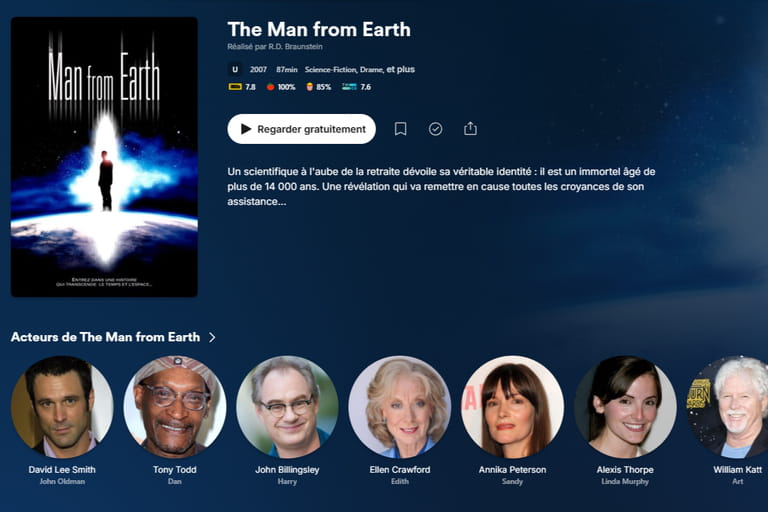Expand genres via 'et plus' link

400,69
